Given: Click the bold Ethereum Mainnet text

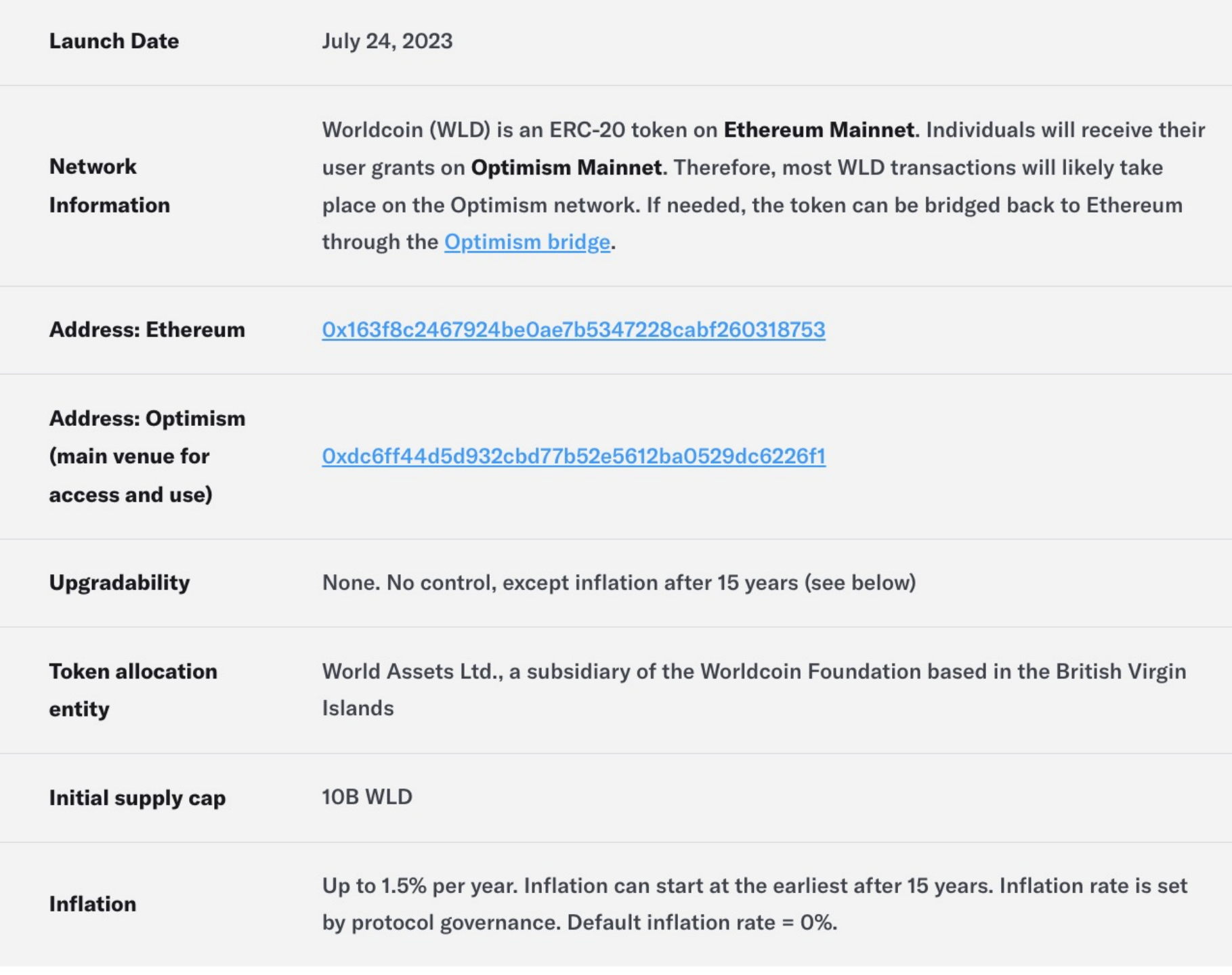Looking at the screenshot, I should tap(818, 130).
